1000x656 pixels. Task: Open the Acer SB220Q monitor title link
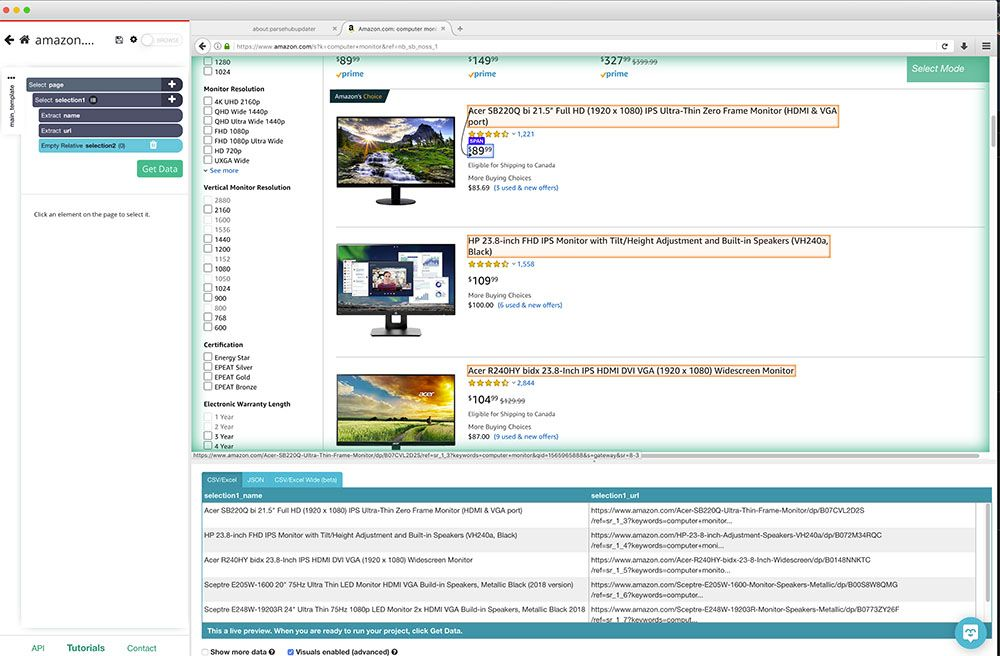(652, 116)
